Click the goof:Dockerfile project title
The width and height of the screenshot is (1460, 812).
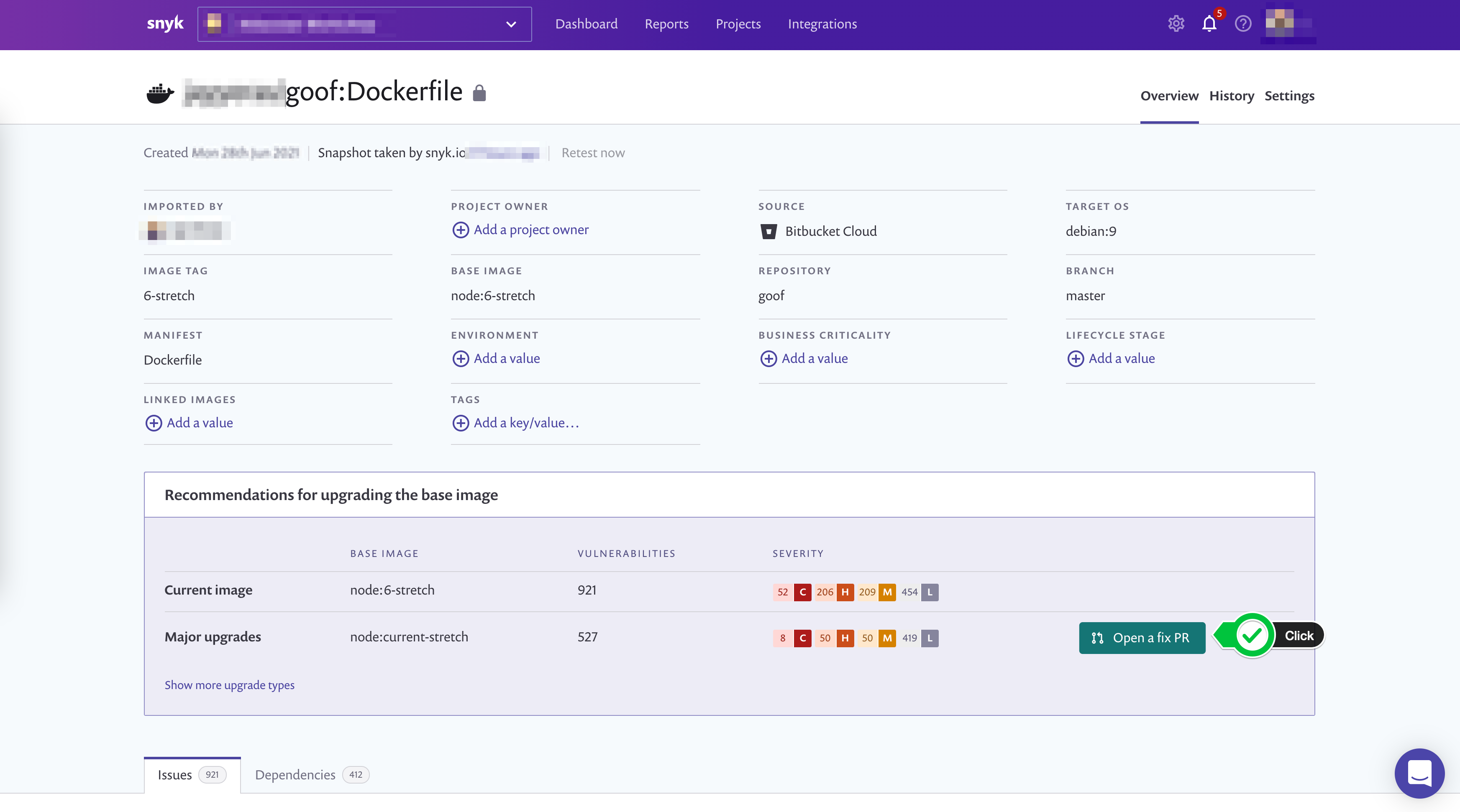pos(374,92)
